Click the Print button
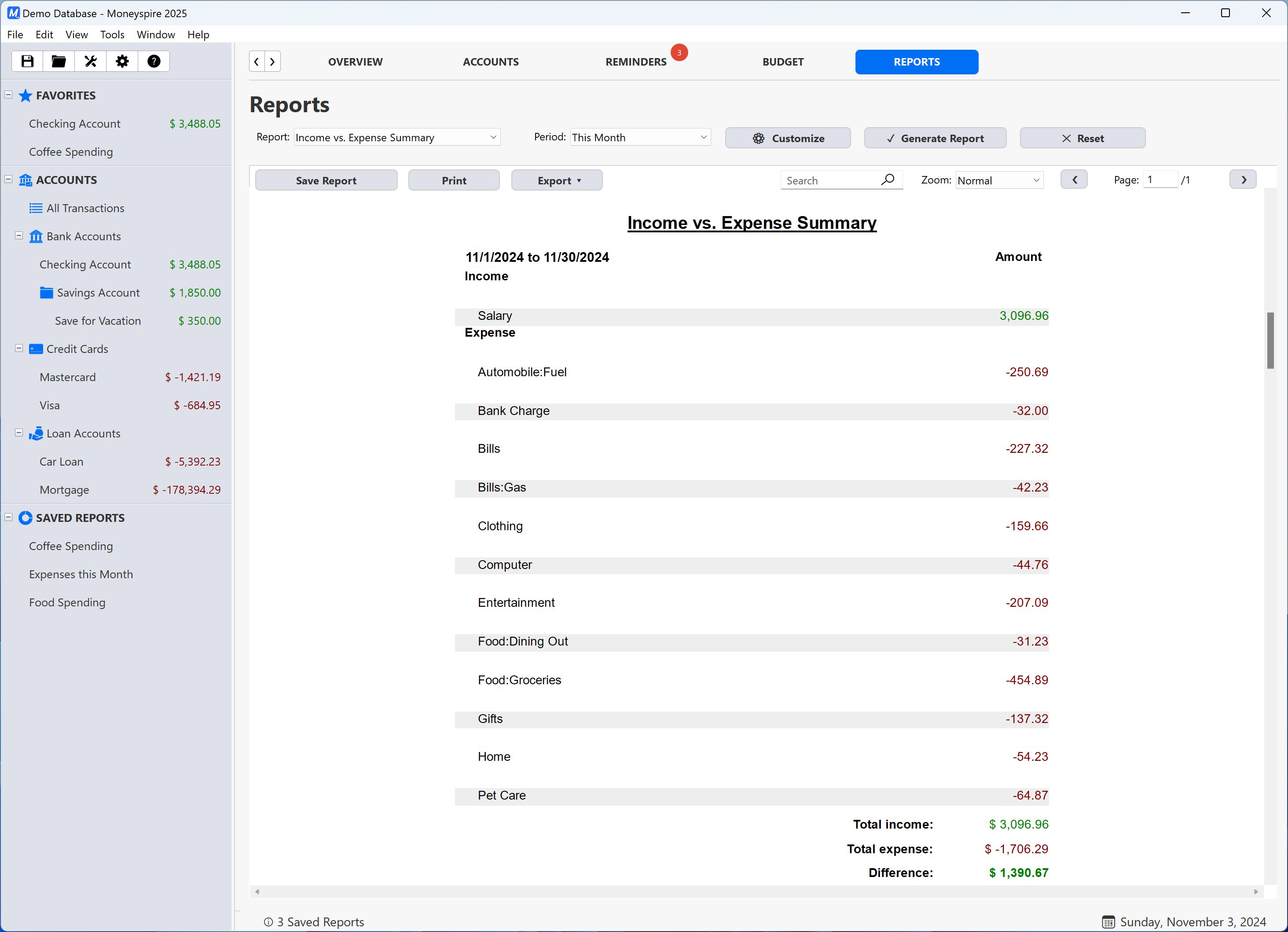 point(454,180)
